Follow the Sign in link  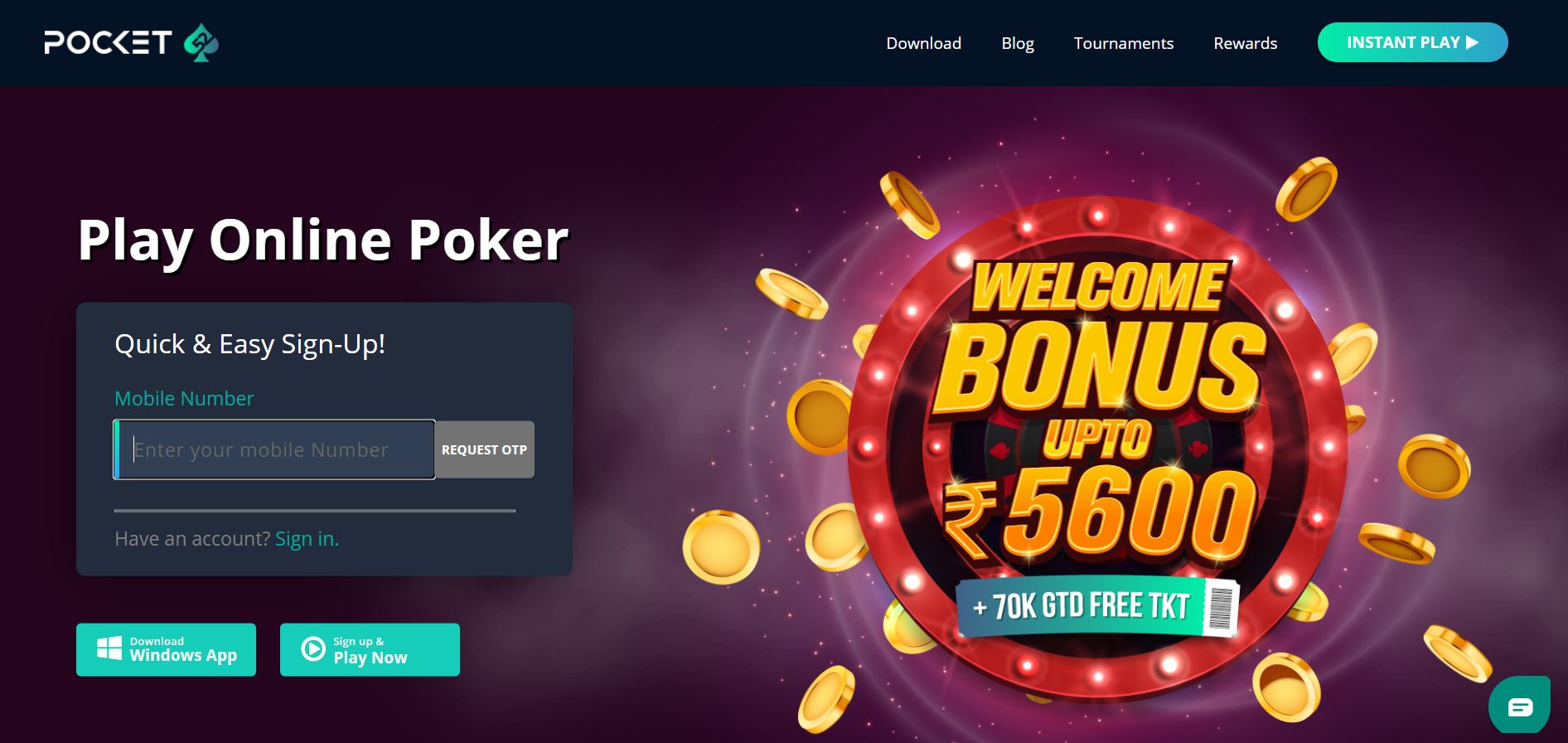pos(307,539)
